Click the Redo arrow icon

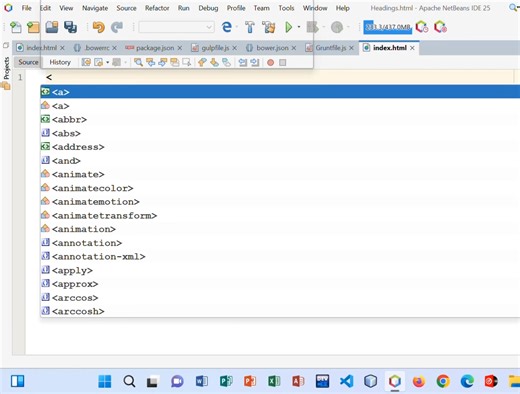point(117,27)
